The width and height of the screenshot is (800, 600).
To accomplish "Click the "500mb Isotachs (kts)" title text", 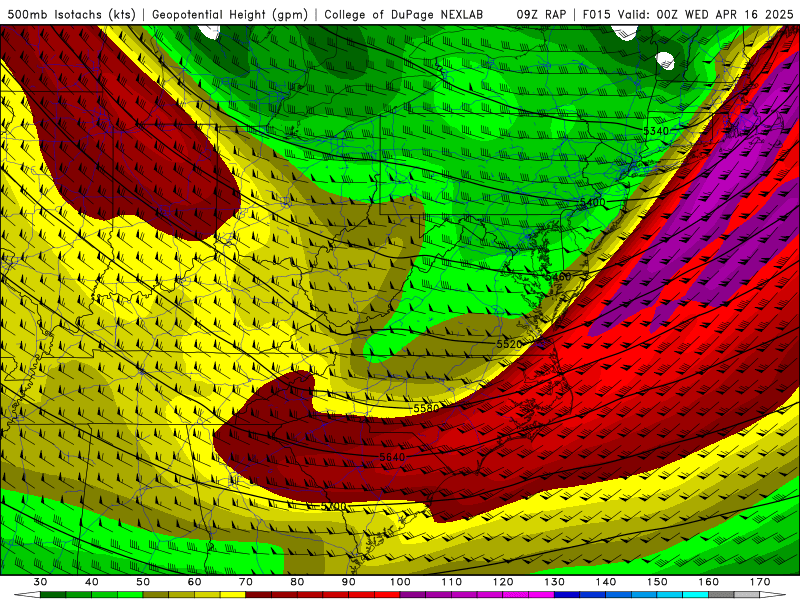I will pyautogui.click(x=72, y=14).
